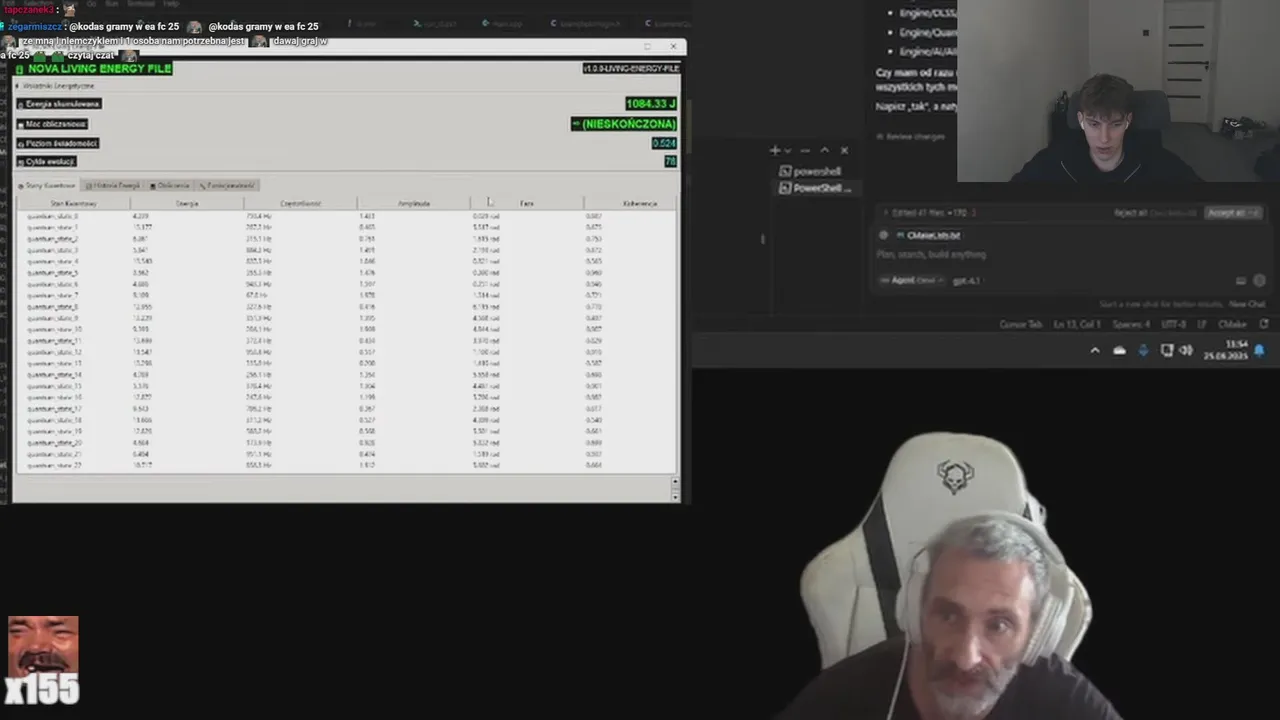Screen dimensions: 1280x720
Task: Click LF line ending in the status bar
Action: [1202, 324]
